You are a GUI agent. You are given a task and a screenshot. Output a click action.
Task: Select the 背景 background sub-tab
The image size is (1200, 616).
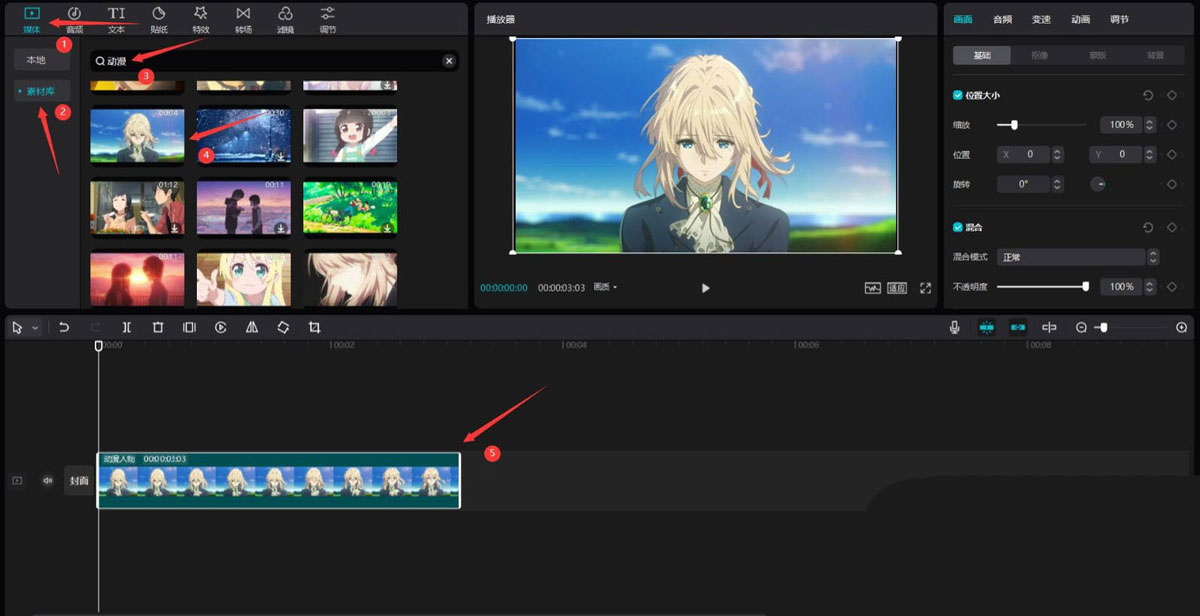pyautogui.click(x=1156, y=55)
